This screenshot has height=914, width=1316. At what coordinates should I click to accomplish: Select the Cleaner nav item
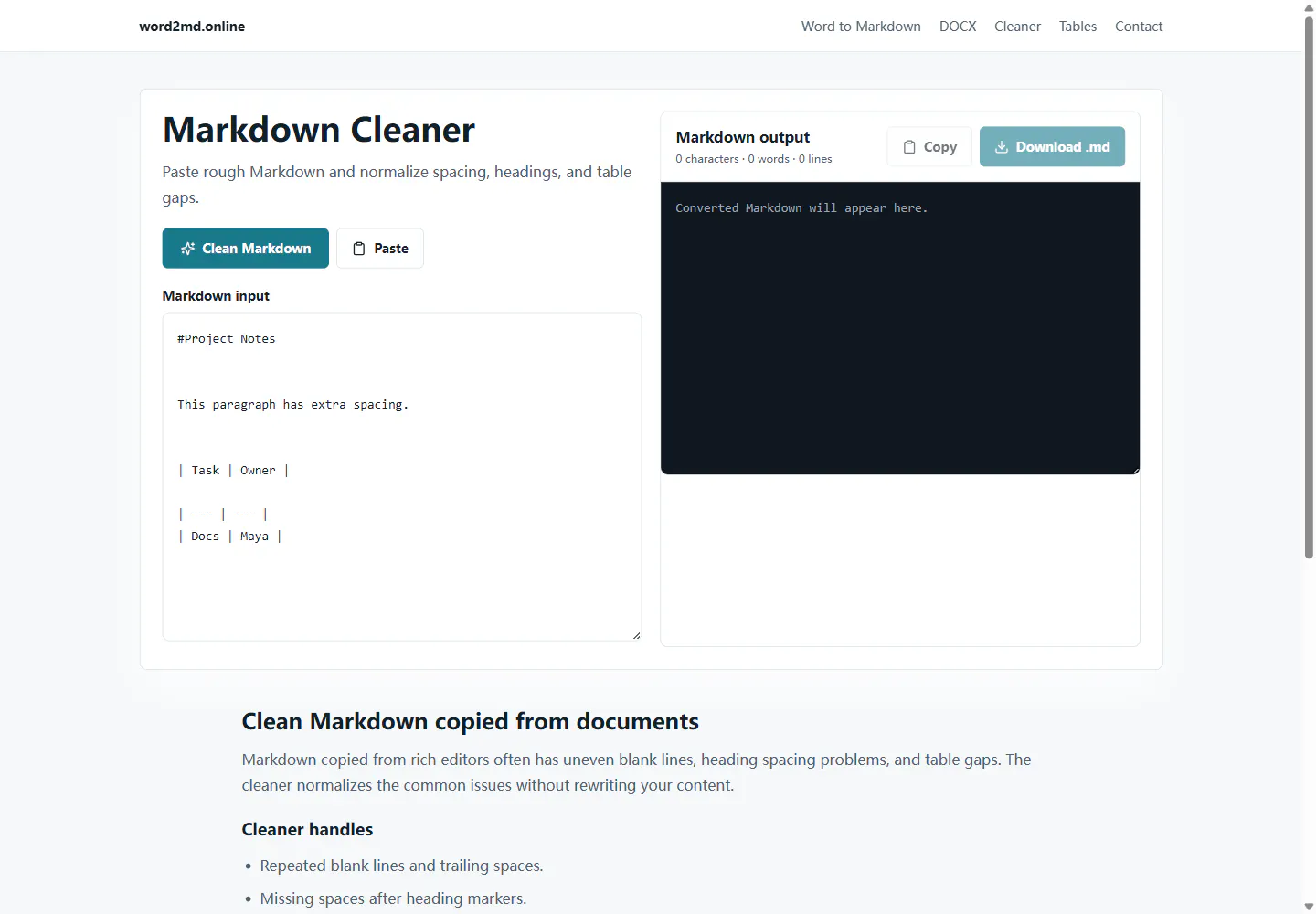pos(1017,27)
